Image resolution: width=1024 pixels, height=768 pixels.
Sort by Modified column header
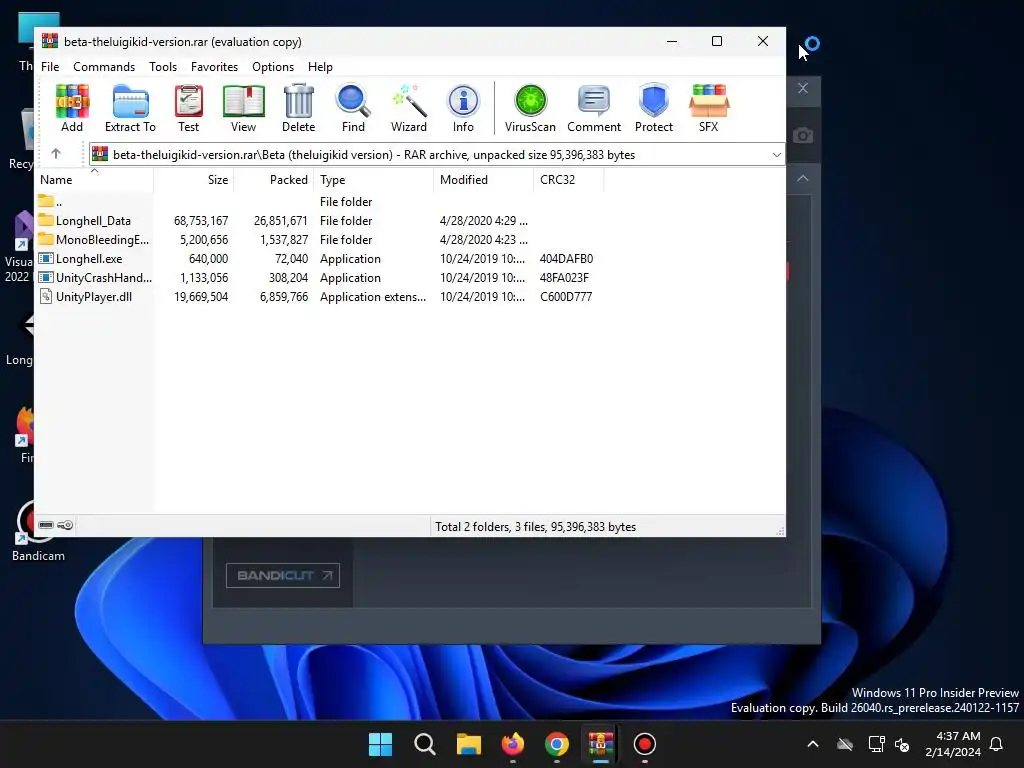(483, 180)
